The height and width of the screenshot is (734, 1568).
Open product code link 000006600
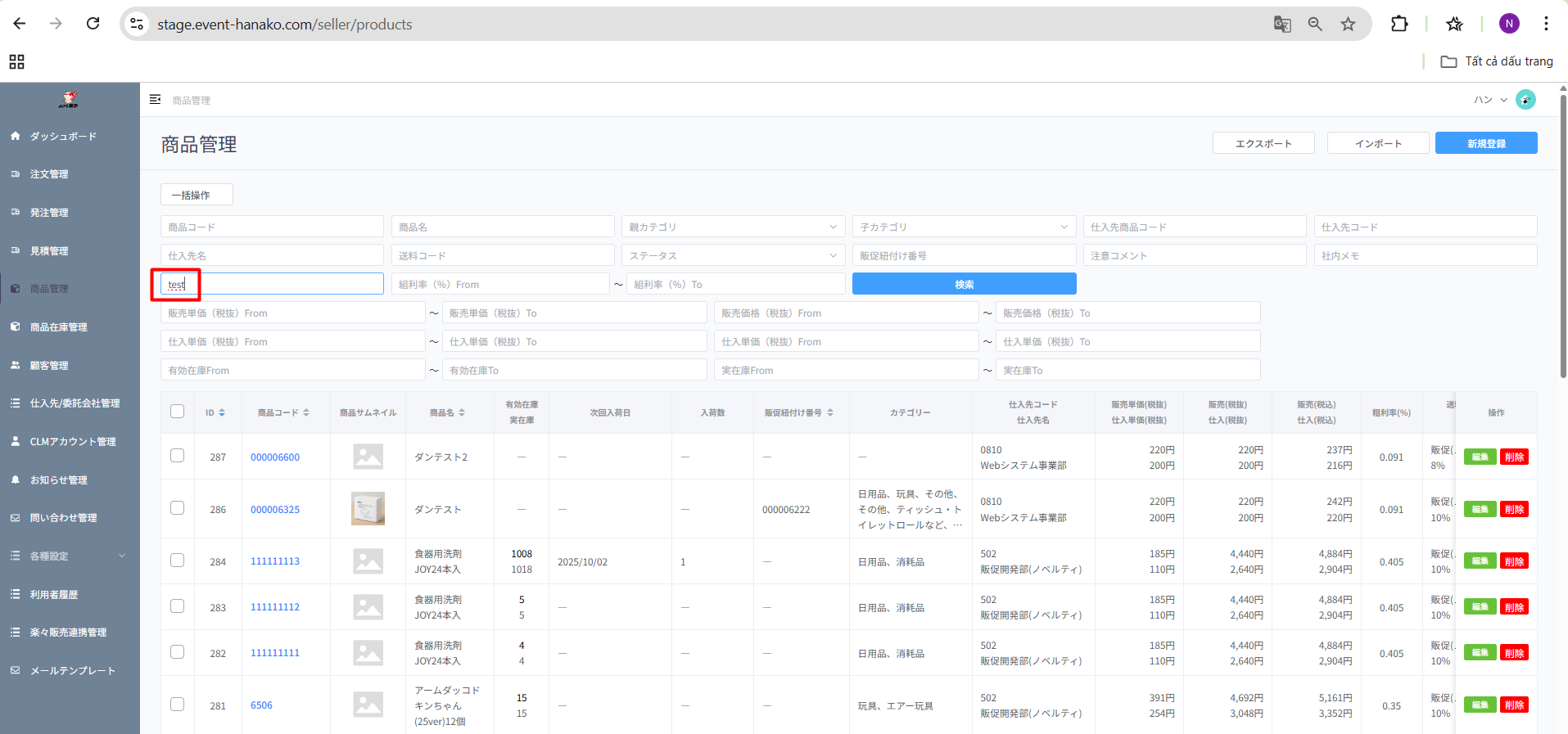(x=275, y=457)
